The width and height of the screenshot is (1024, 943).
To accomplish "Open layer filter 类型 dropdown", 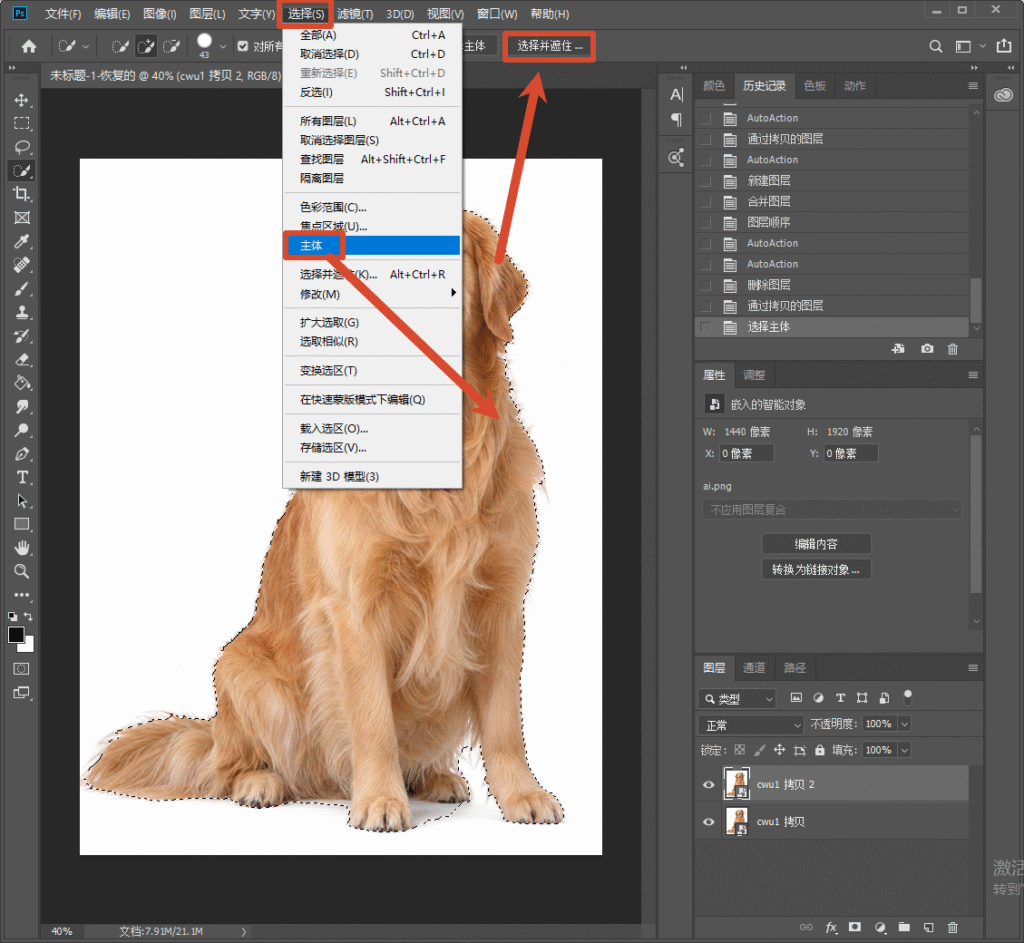I will (737, 699).
